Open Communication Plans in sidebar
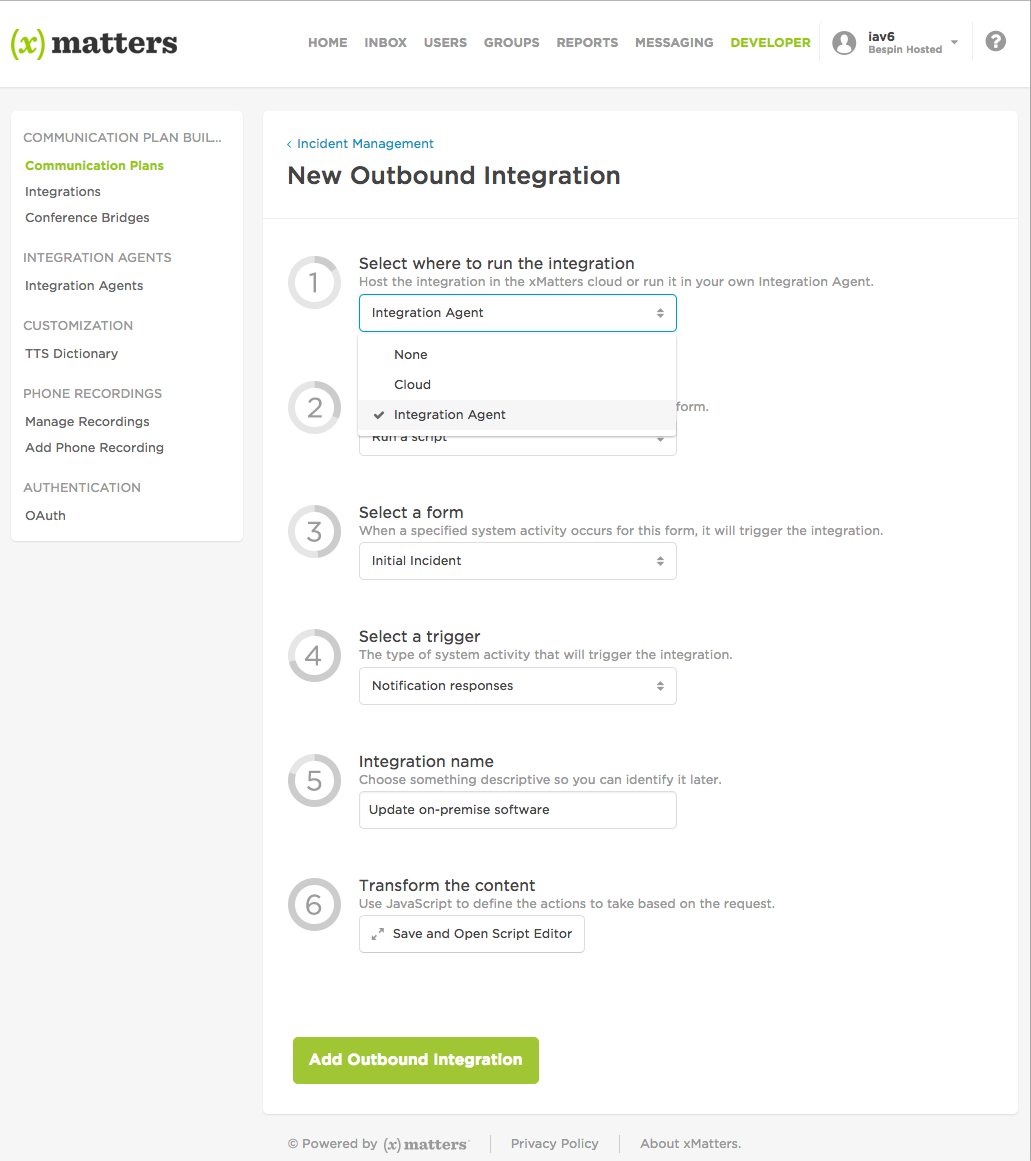 (94, 166)
